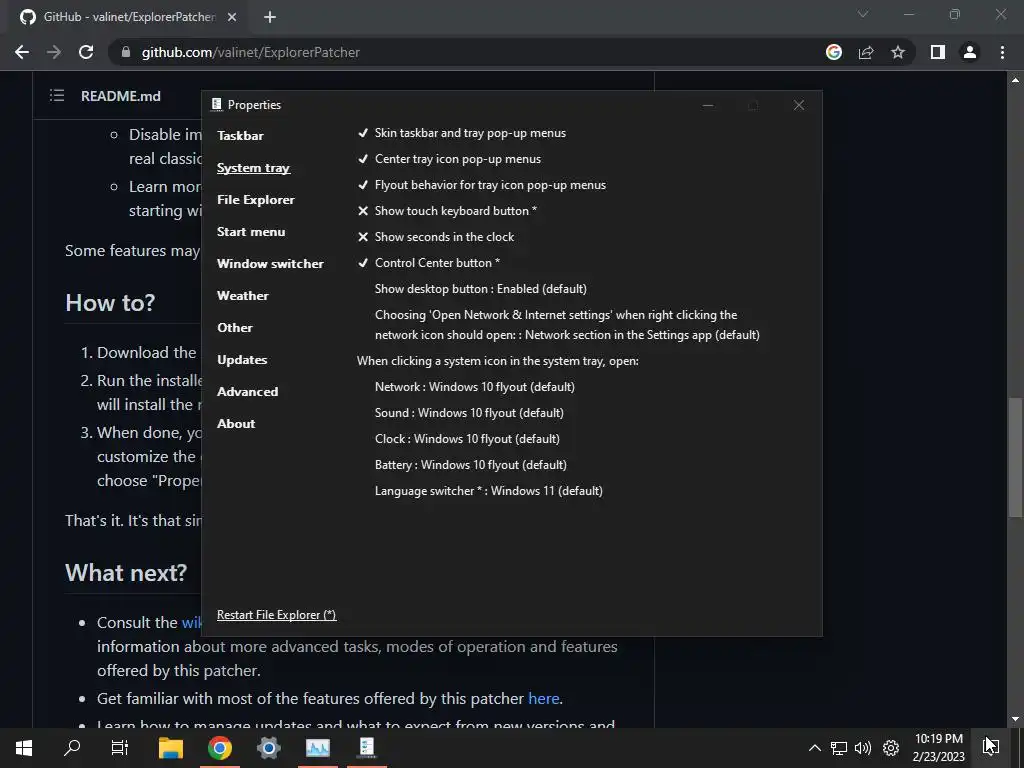Screen dimensions: 1024x768
Task: Toggle Control Center button option
Action: click(428, 263)
